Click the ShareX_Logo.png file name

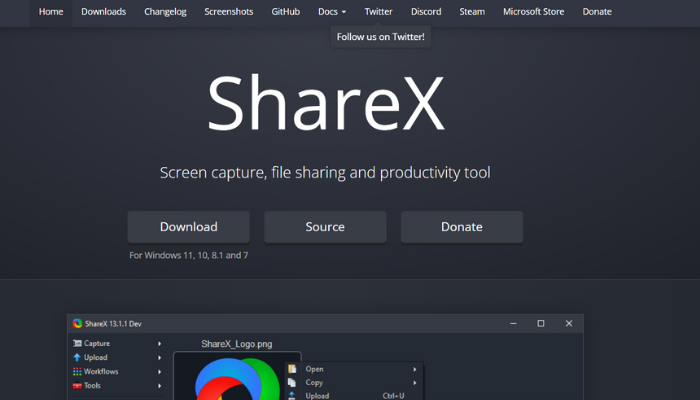237,344
